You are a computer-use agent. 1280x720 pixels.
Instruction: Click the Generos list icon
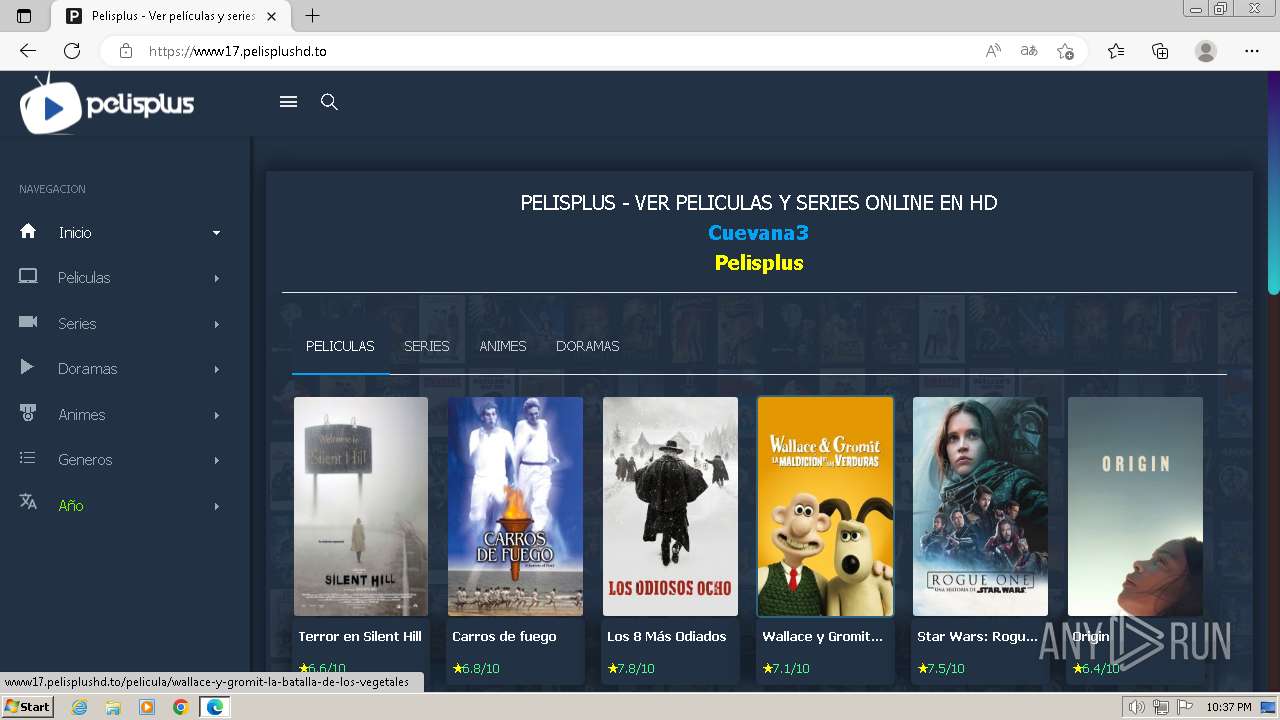28,458
